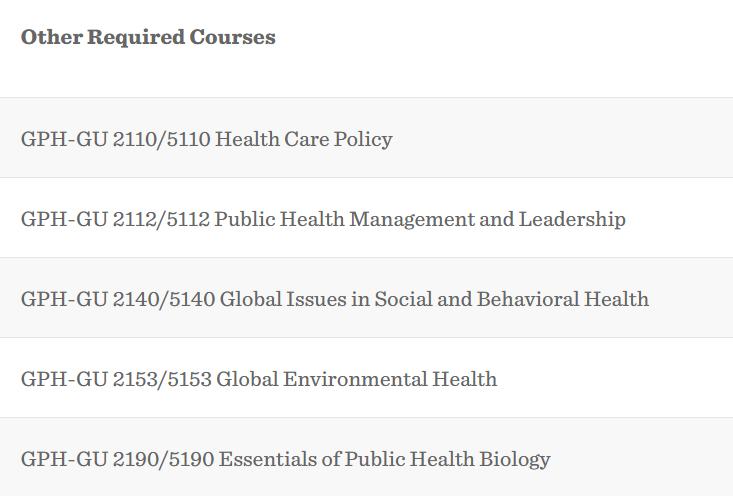Select course number 2140
This screenshot has width=733, height=496.
[136, 299]
